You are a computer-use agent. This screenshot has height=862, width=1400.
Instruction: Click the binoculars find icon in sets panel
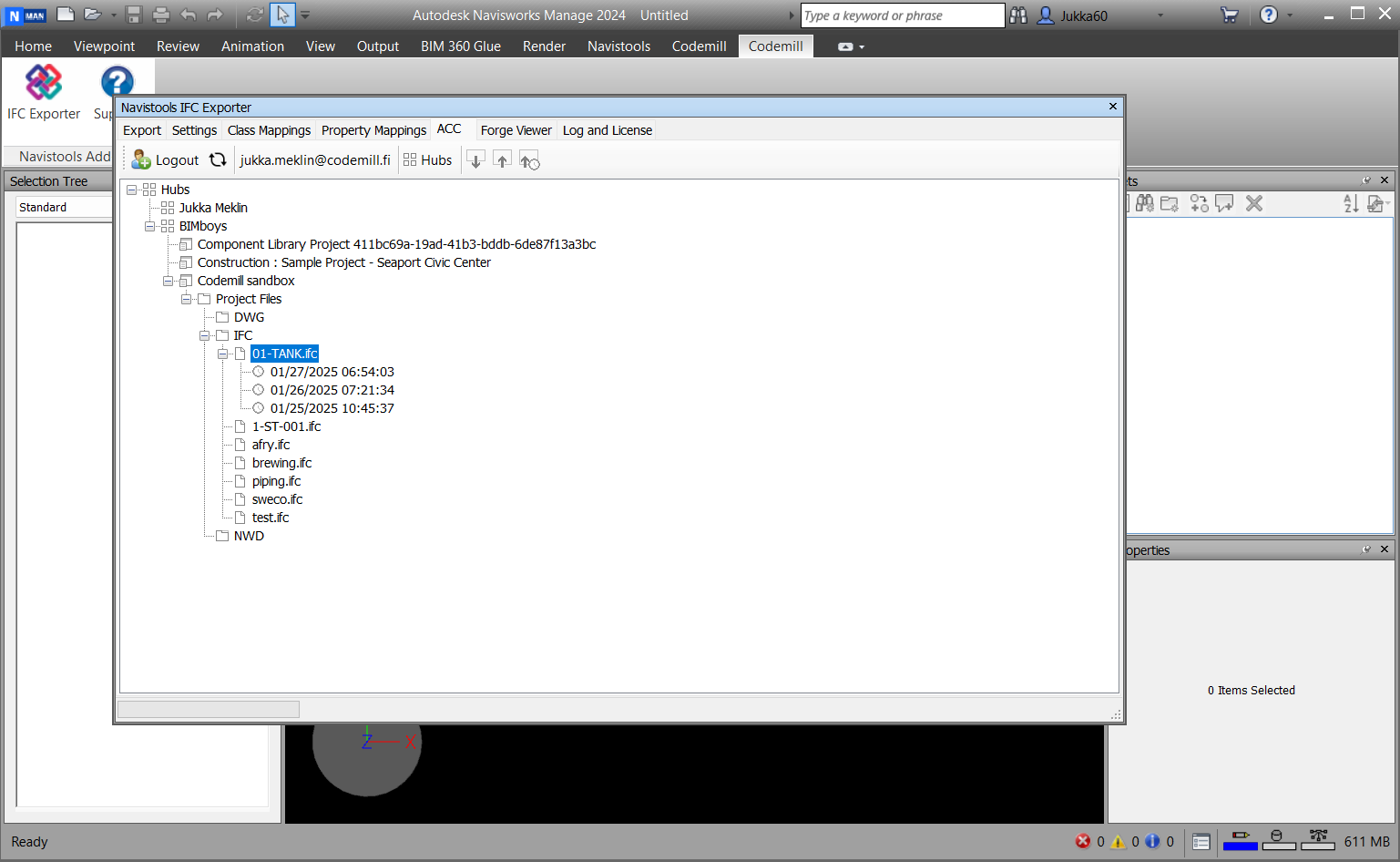[x=1145, y=203]
